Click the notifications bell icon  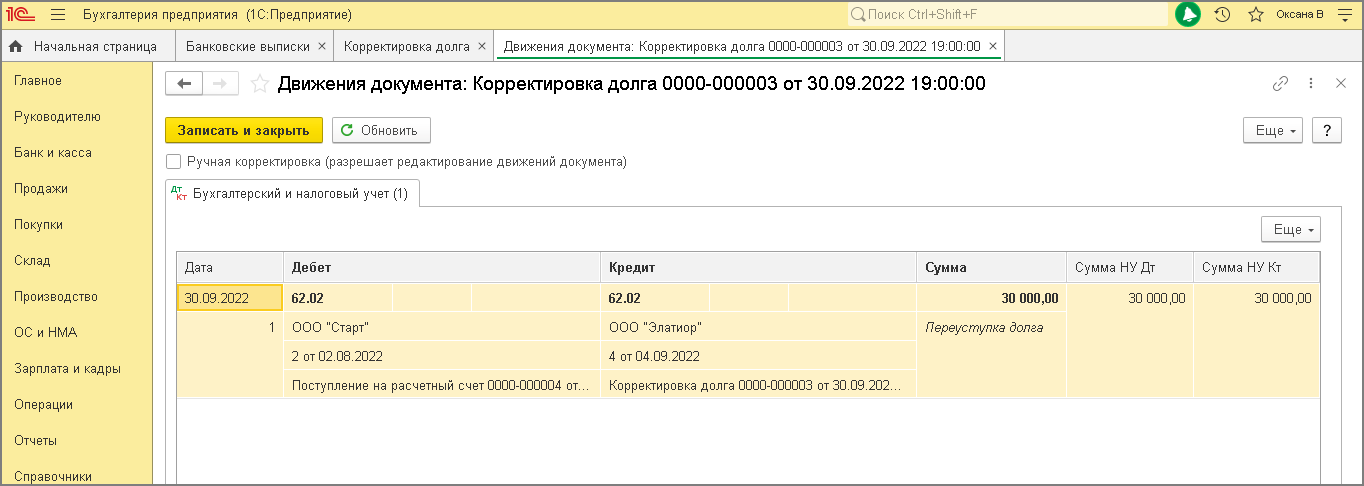pos(1188,15)
